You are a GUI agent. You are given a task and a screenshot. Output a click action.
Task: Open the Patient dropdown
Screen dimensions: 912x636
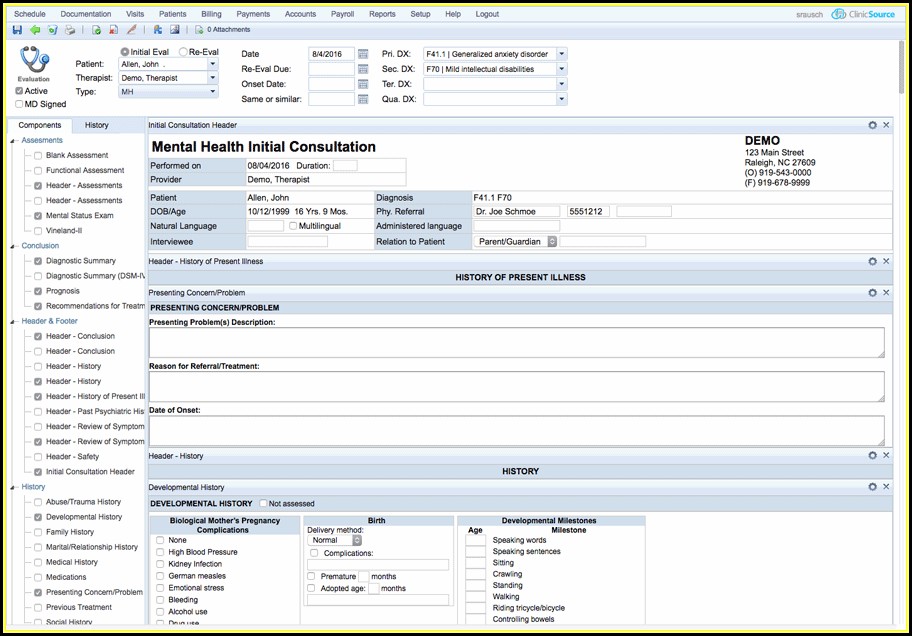[x=212, y=64]
